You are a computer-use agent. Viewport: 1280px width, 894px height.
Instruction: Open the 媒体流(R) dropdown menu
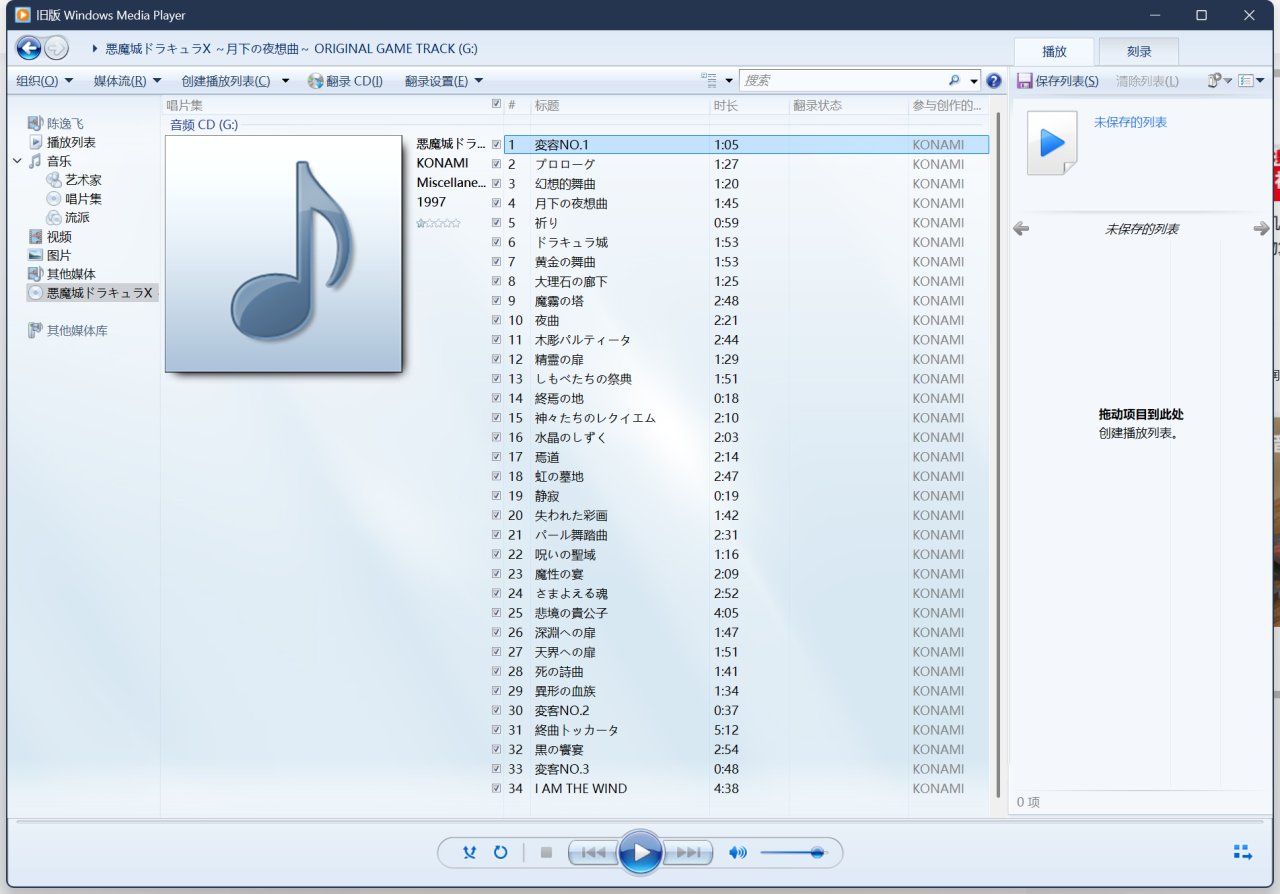126,81
